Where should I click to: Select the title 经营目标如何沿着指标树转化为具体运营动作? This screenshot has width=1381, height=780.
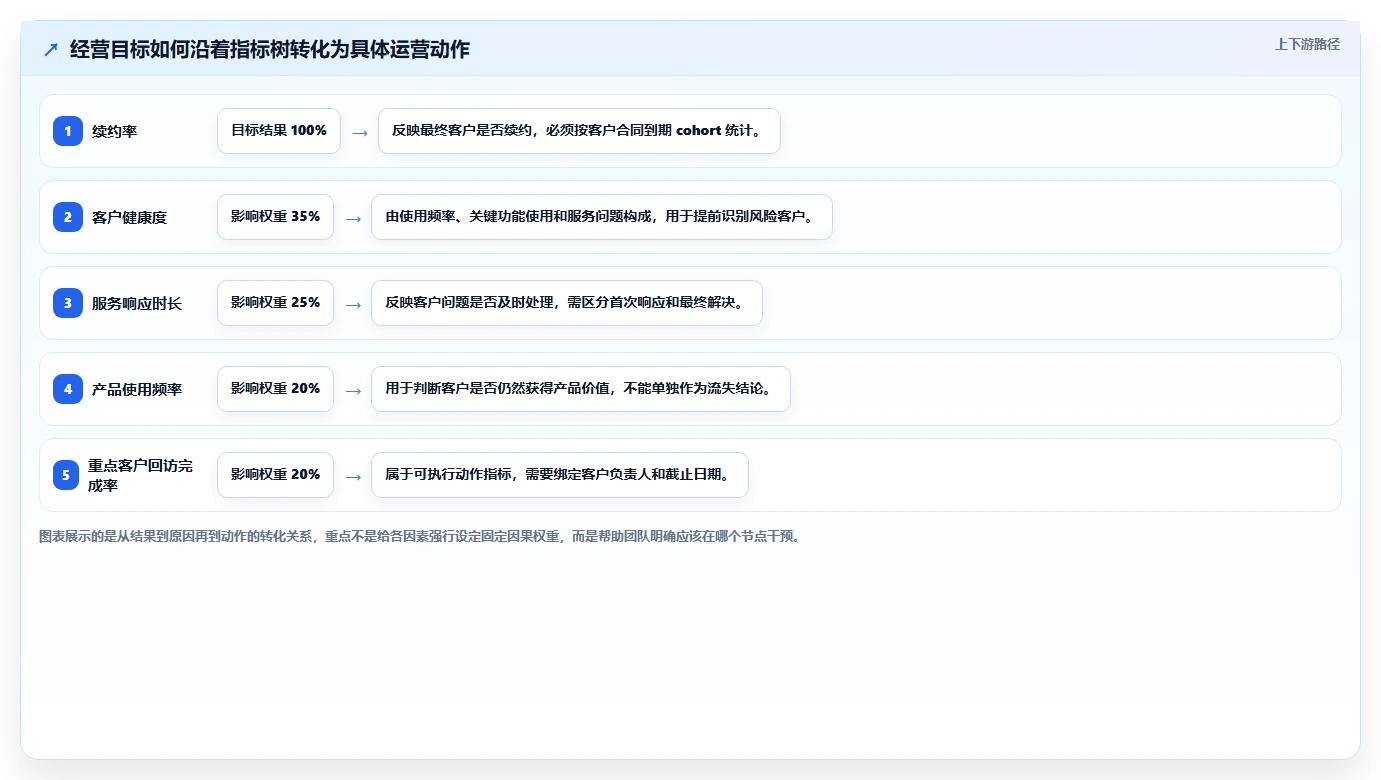pos(270,49)
